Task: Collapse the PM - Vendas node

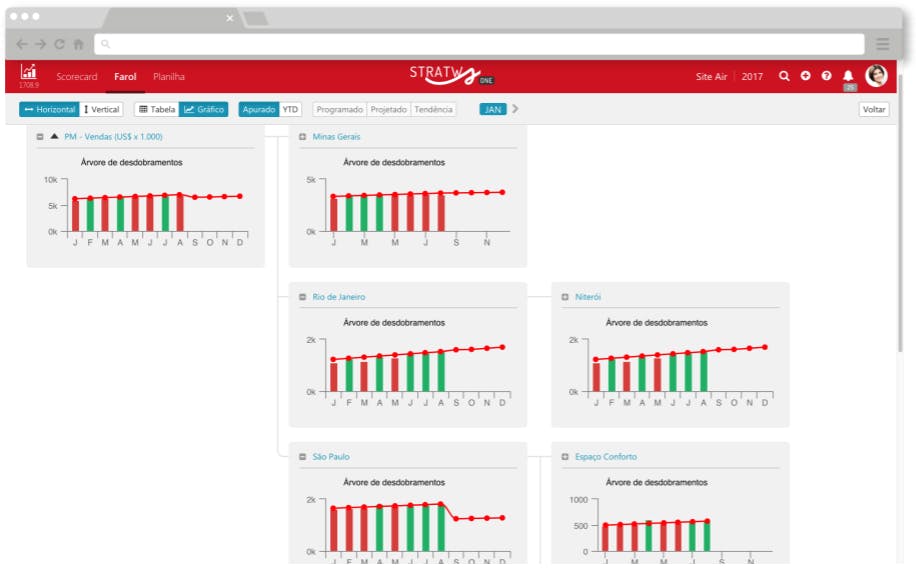Action: click(40, 137)
